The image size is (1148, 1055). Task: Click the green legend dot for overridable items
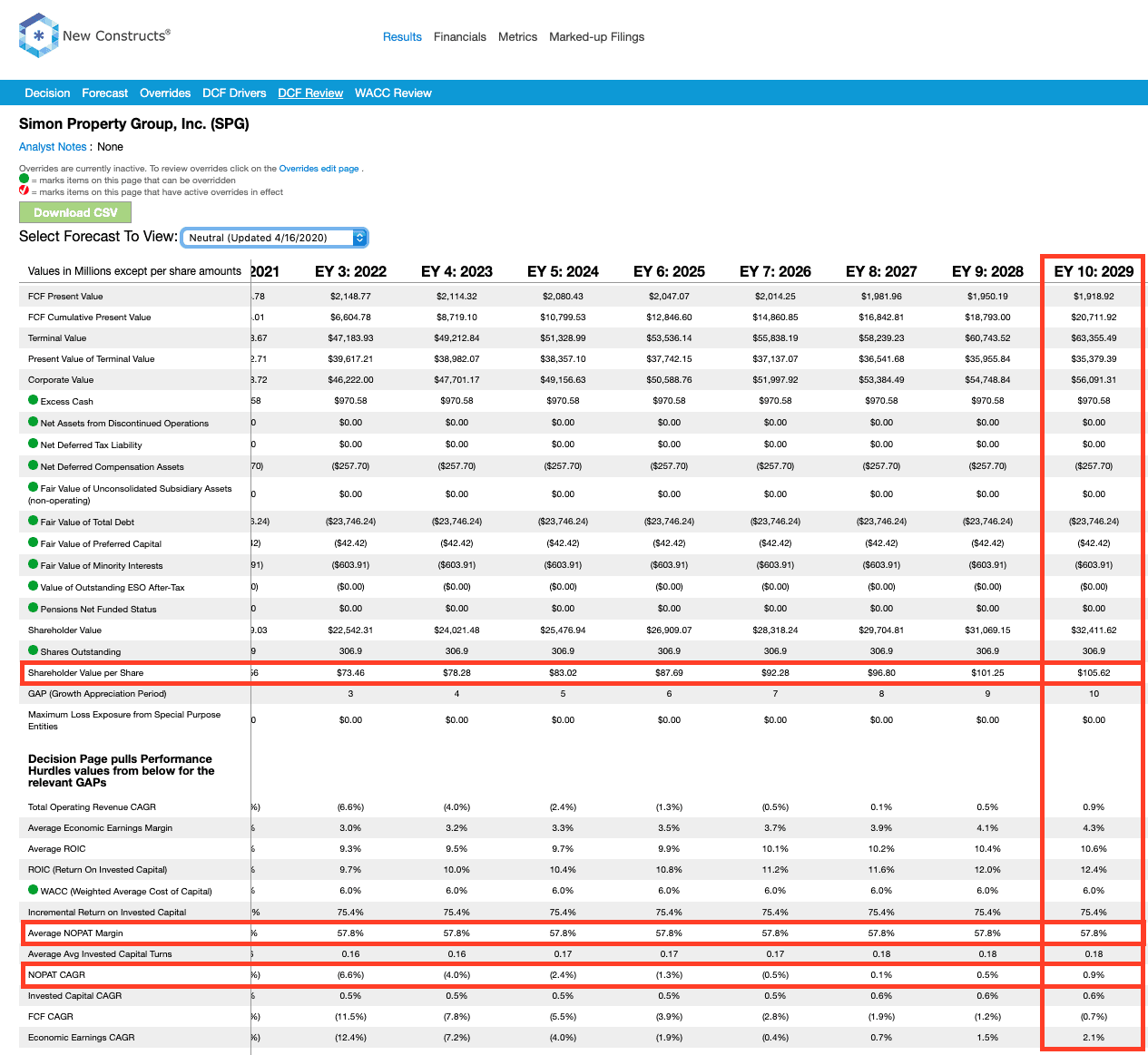(x=24, y=179)
